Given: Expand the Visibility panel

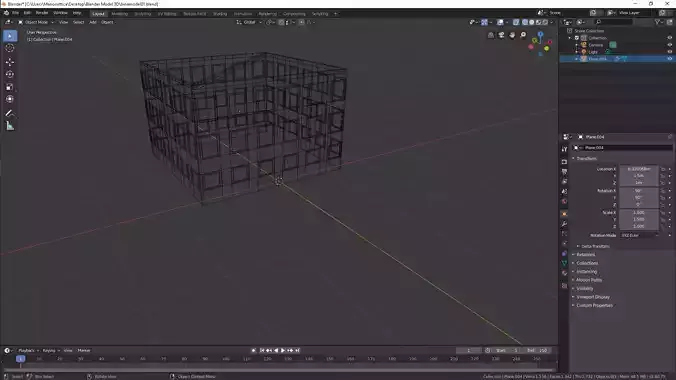Looking at the screenshot, I should pyautogui.click(x=585, y=289).
